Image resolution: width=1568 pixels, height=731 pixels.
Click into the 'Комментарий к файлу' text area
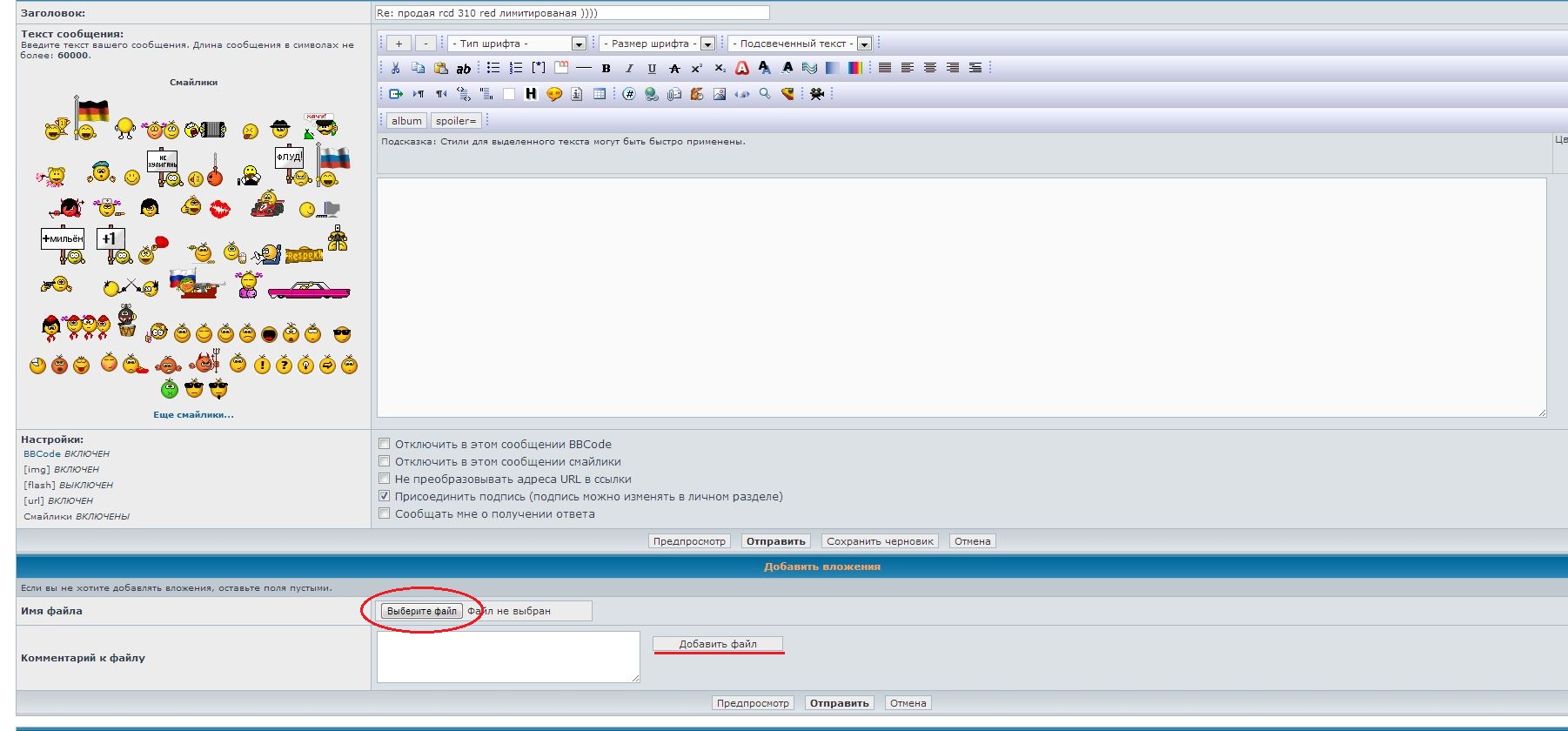click(508, 657)
